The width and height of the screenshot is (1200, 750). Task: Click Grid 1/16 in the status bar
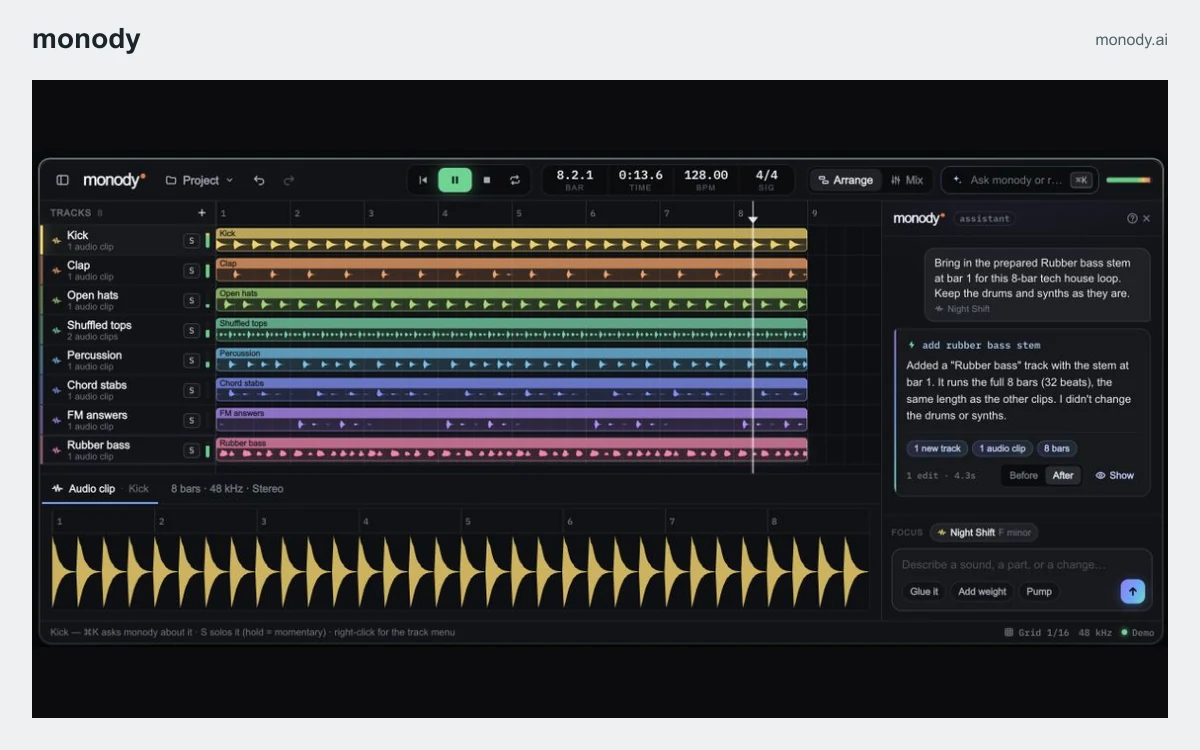tap(1035, 633)
